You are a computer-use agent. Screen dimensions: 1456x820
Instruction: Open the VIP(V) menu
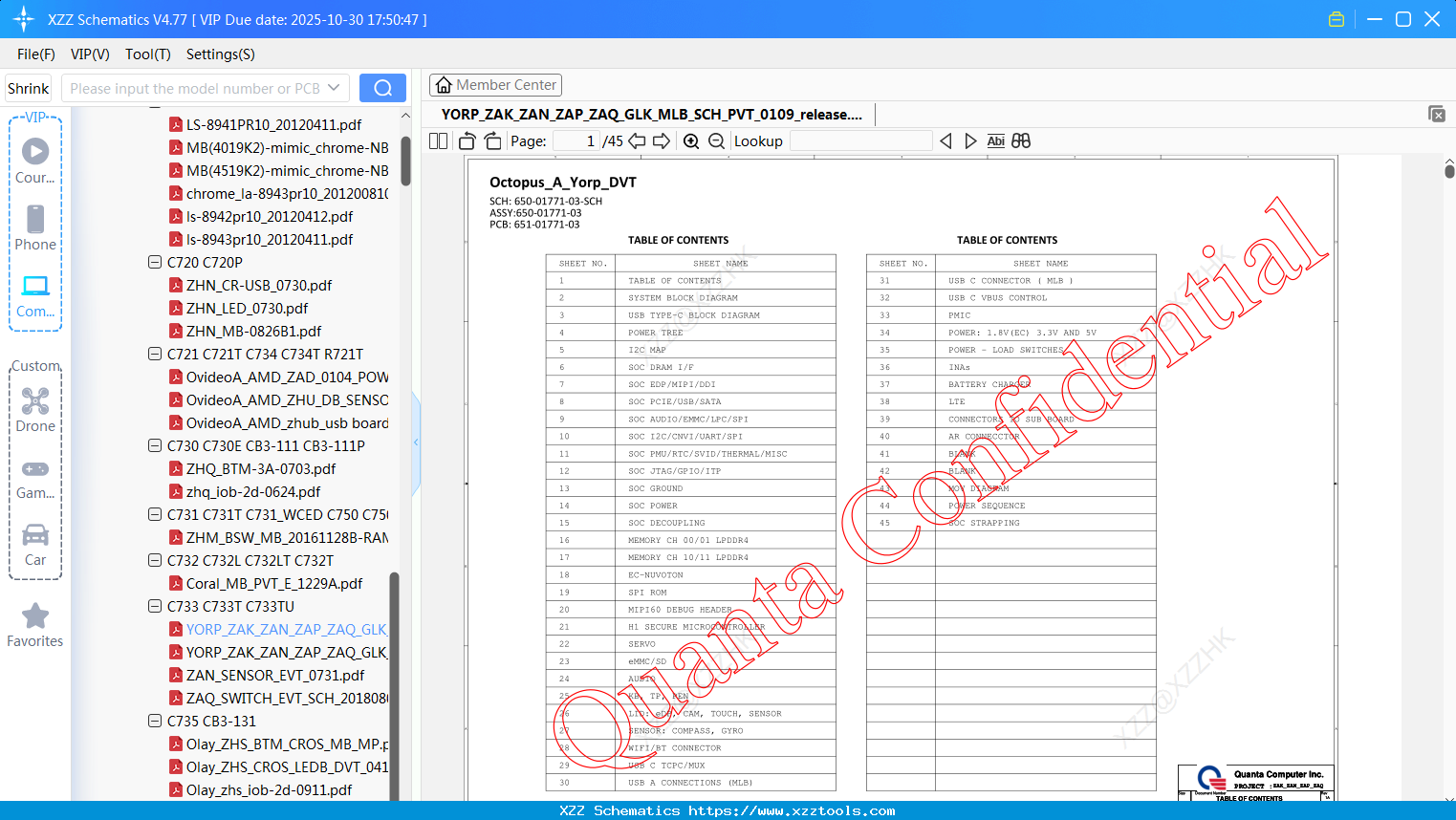tap(90, 54)
